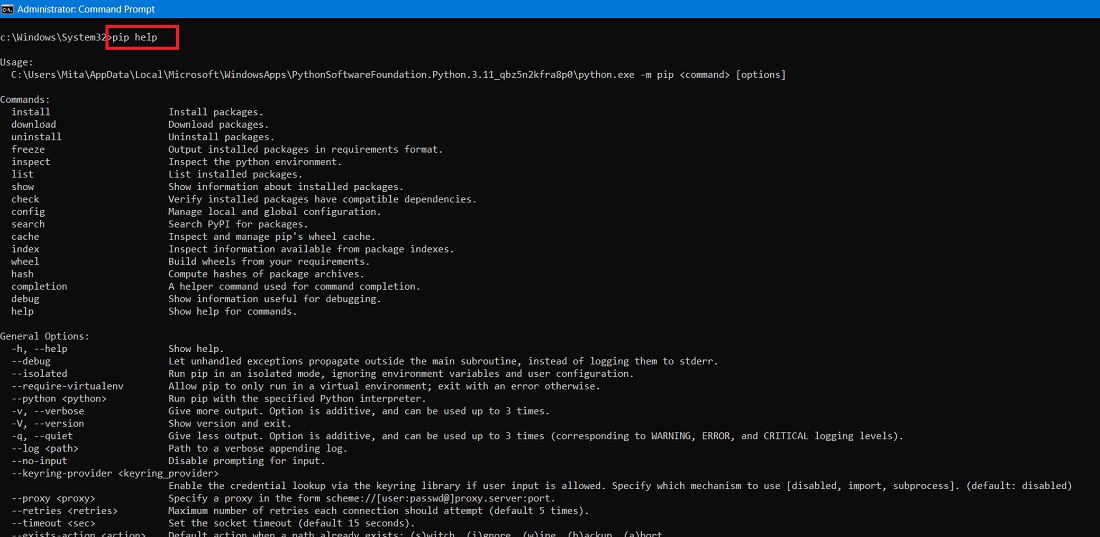Click 'Output installed packages in requirements format.'
Image resolution: width=1100 pixels, height=537 pixels.
pyautogui.click(x=306, y=150)
